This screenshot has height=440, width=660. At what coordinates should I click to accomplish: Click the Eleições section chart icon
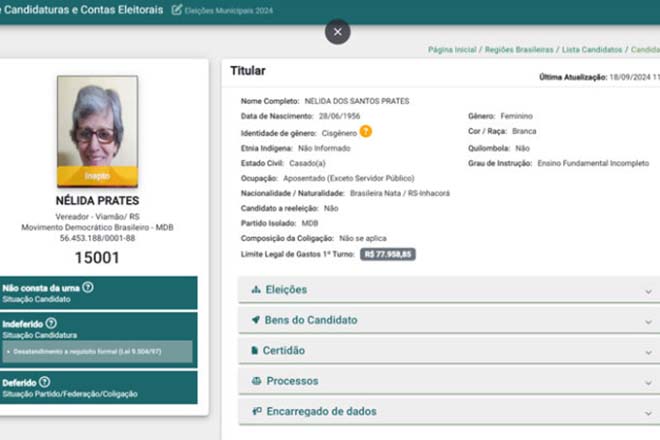256,289
